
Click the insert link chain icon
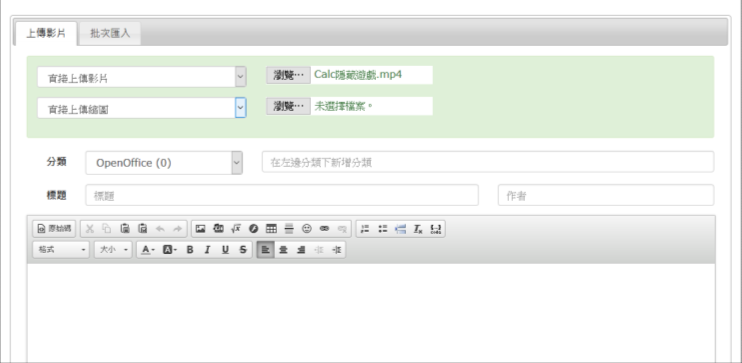click(324, 229)
